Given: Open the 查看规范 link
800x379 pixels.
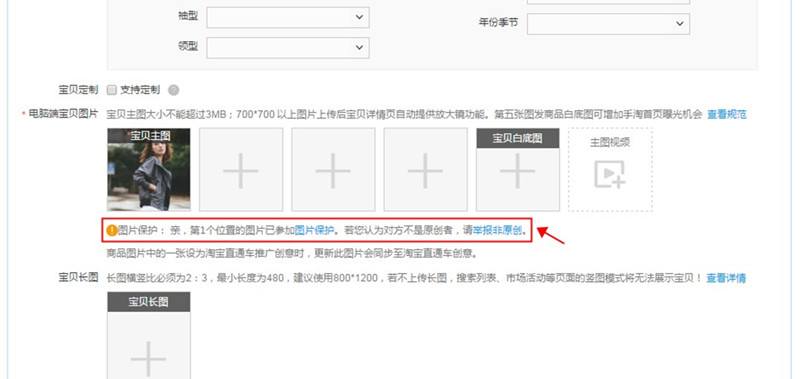Looking at the screenshot, I should (727, 114).
